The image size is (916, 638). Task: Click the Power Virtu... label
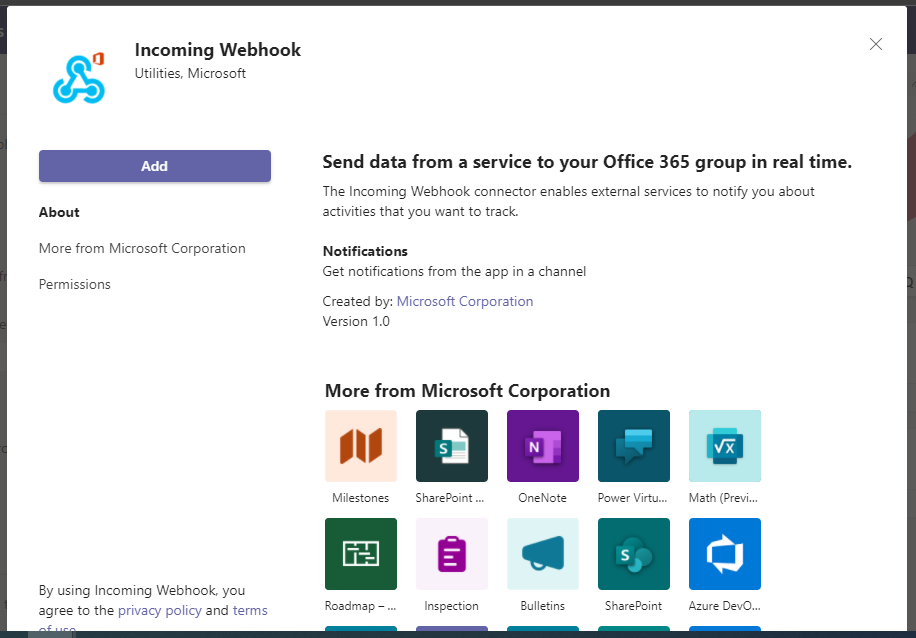[634, 498]
